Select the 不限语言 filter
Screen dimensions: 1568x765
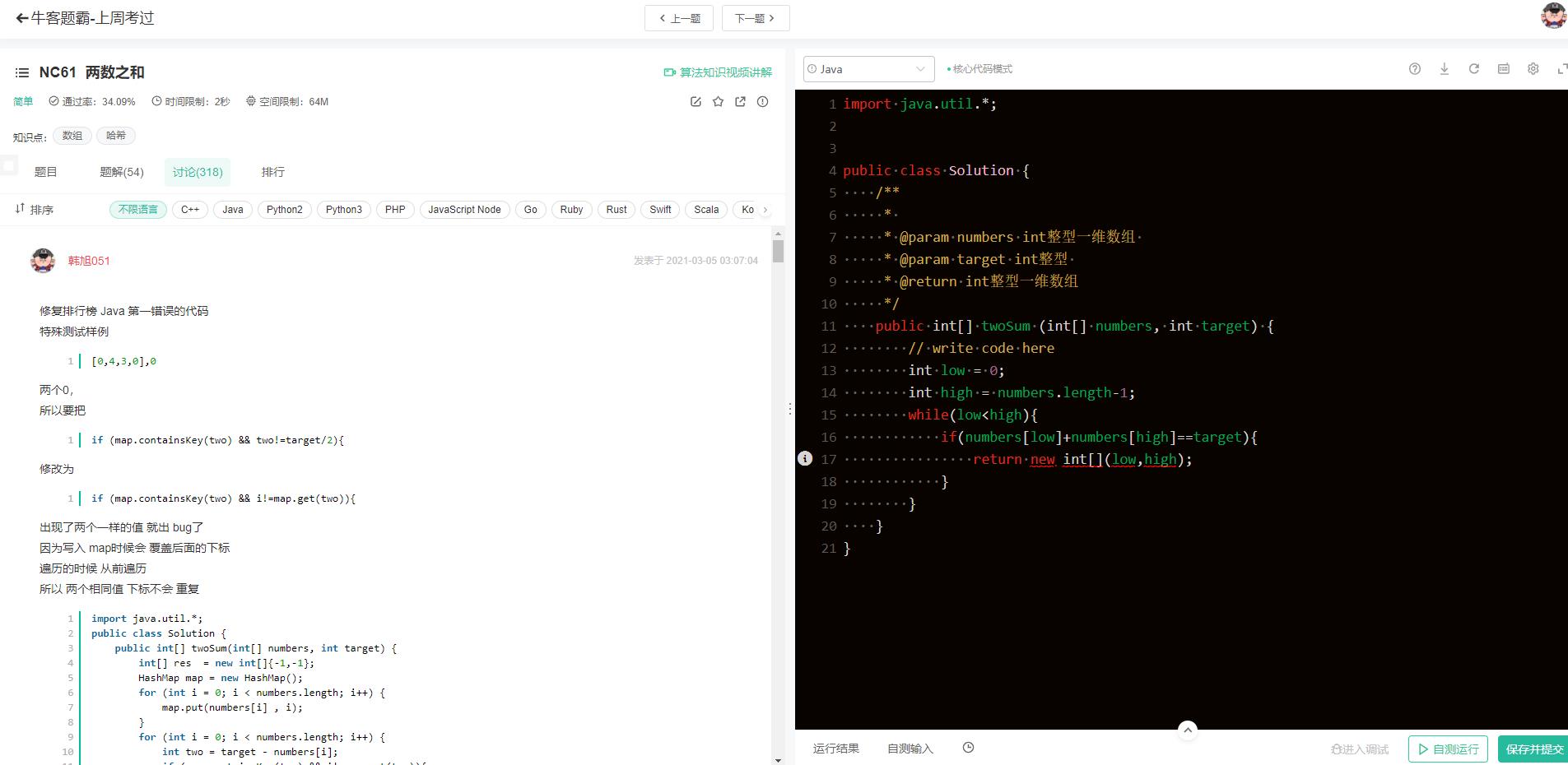[138, 210]
